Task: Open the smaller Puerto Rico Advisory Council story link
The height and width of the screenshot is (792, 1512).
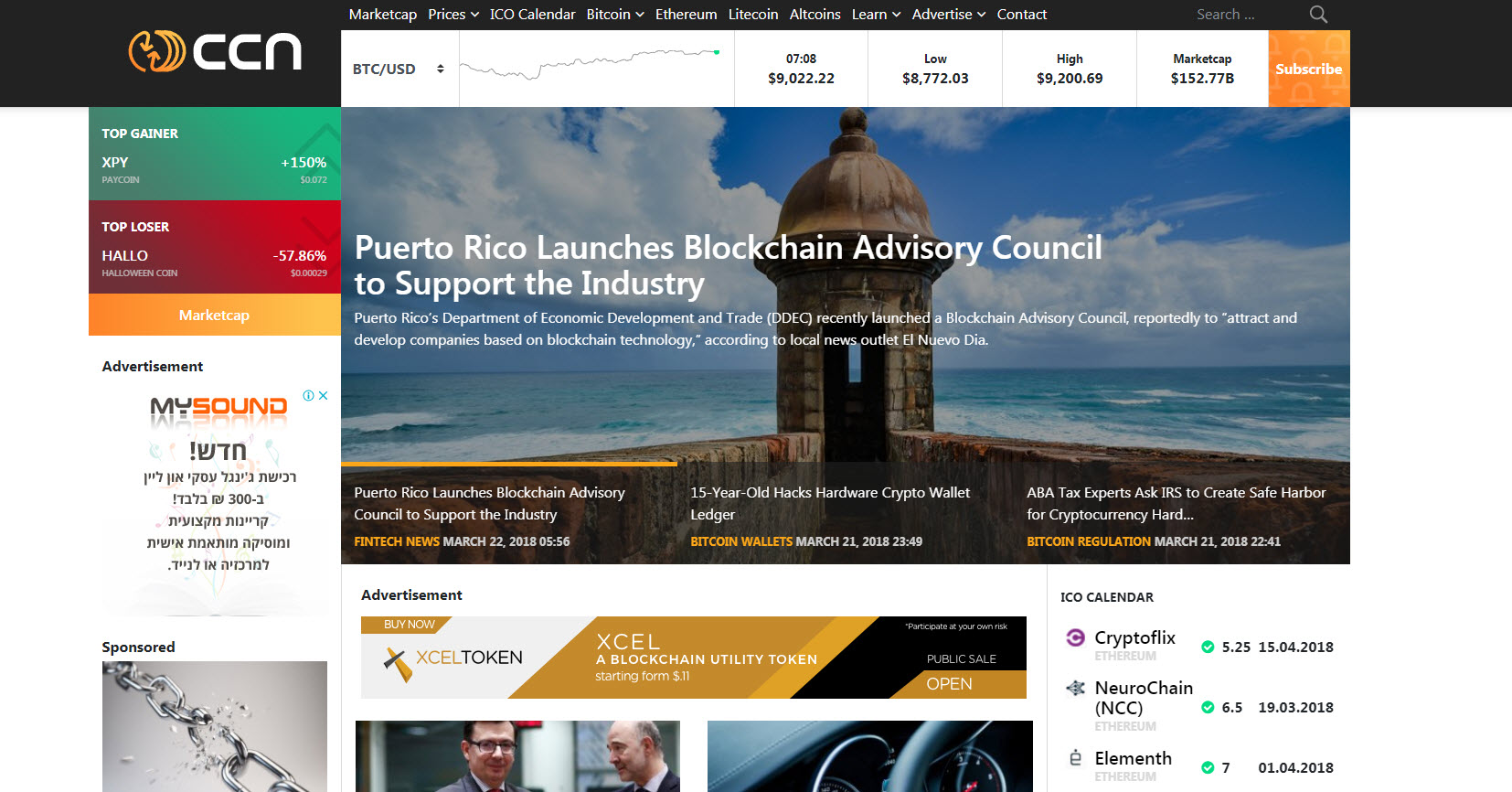Action: [x=489, y=503]
